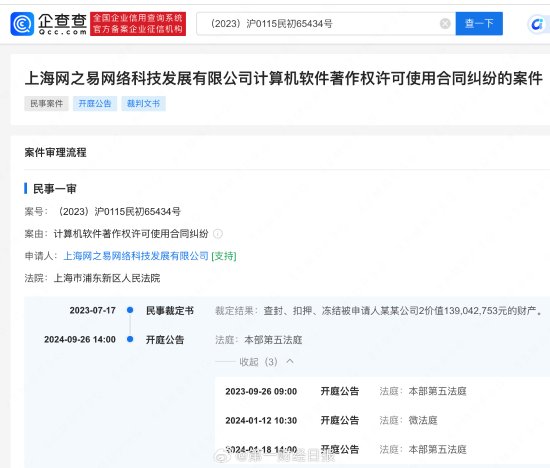The image size is (550, 468).
Task: Open the 民事裁定书 entry
Action: [170, 310]
